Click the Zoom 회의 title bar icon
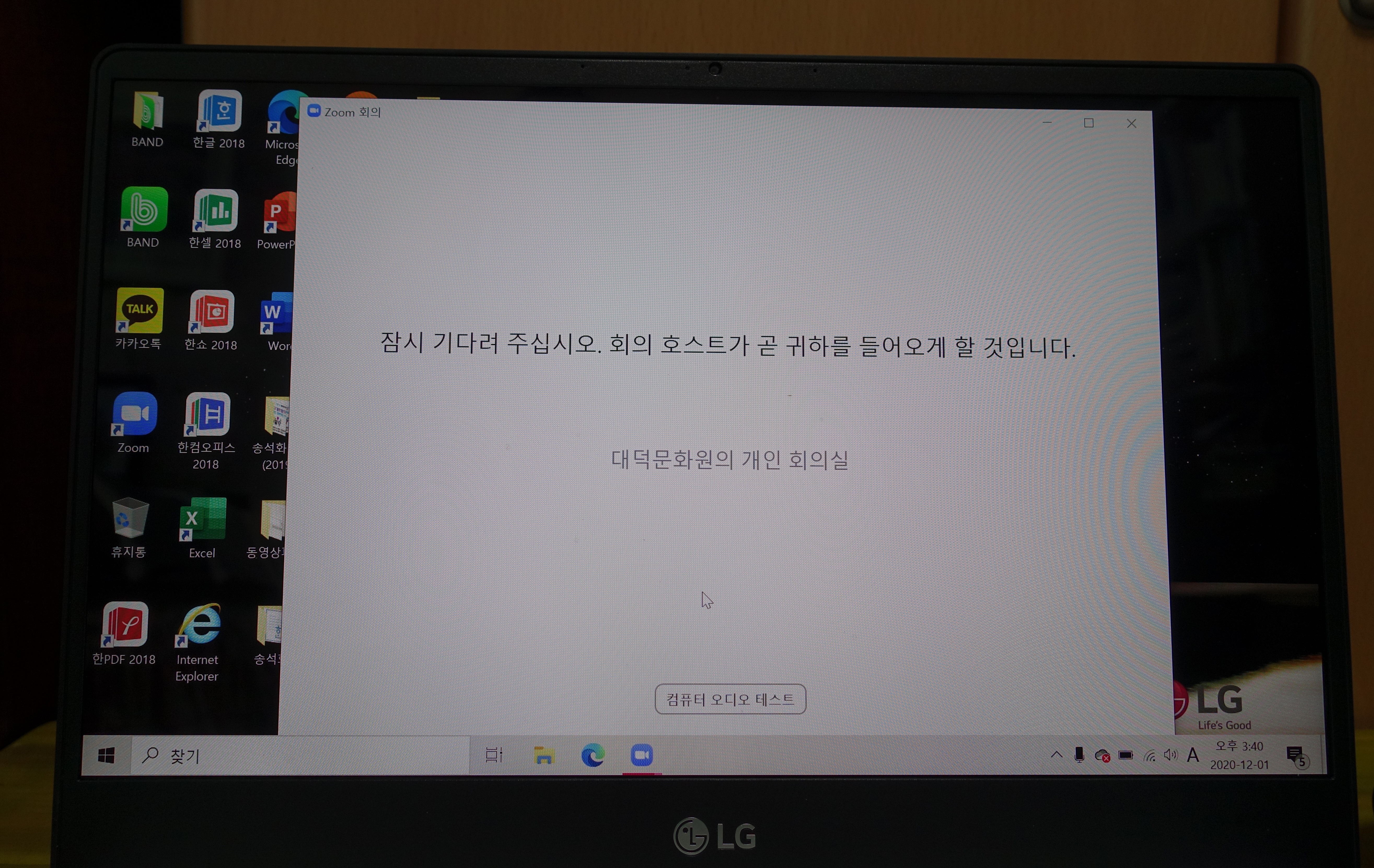 click(x=314, y=111)
